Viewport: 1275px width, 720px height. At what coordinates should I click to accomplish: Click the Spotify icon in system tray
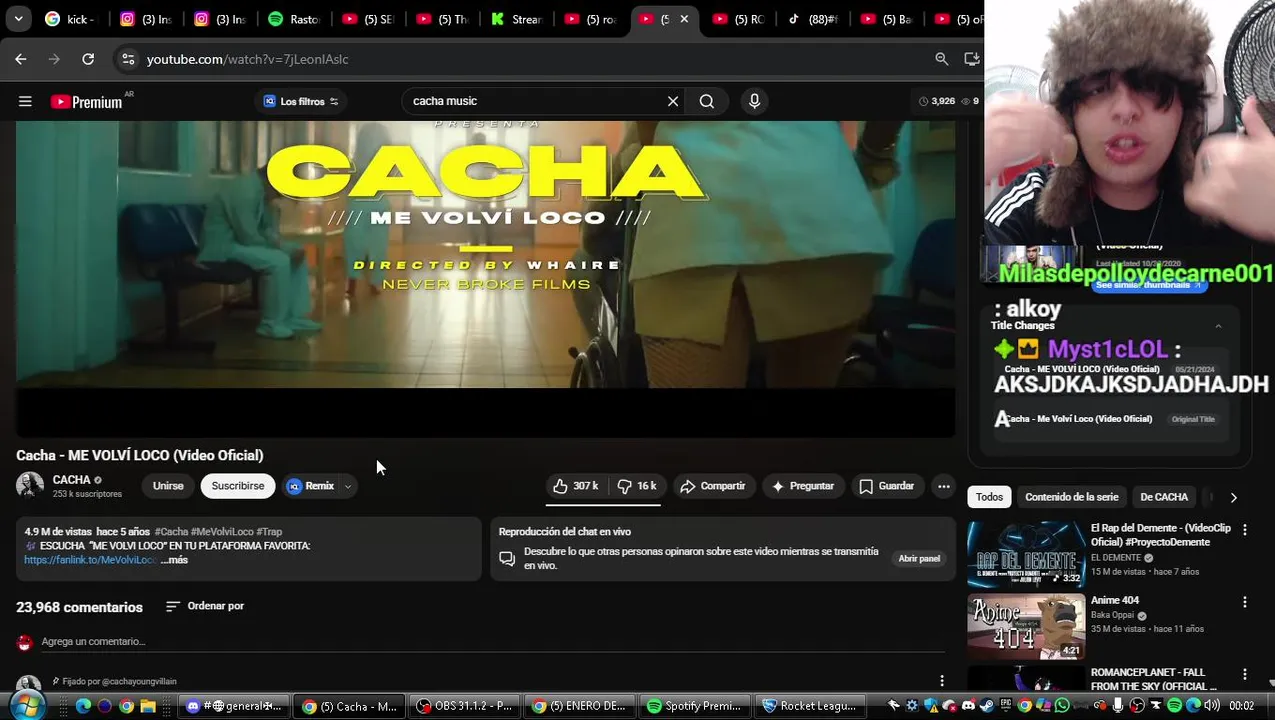[x=1174, y=706]
